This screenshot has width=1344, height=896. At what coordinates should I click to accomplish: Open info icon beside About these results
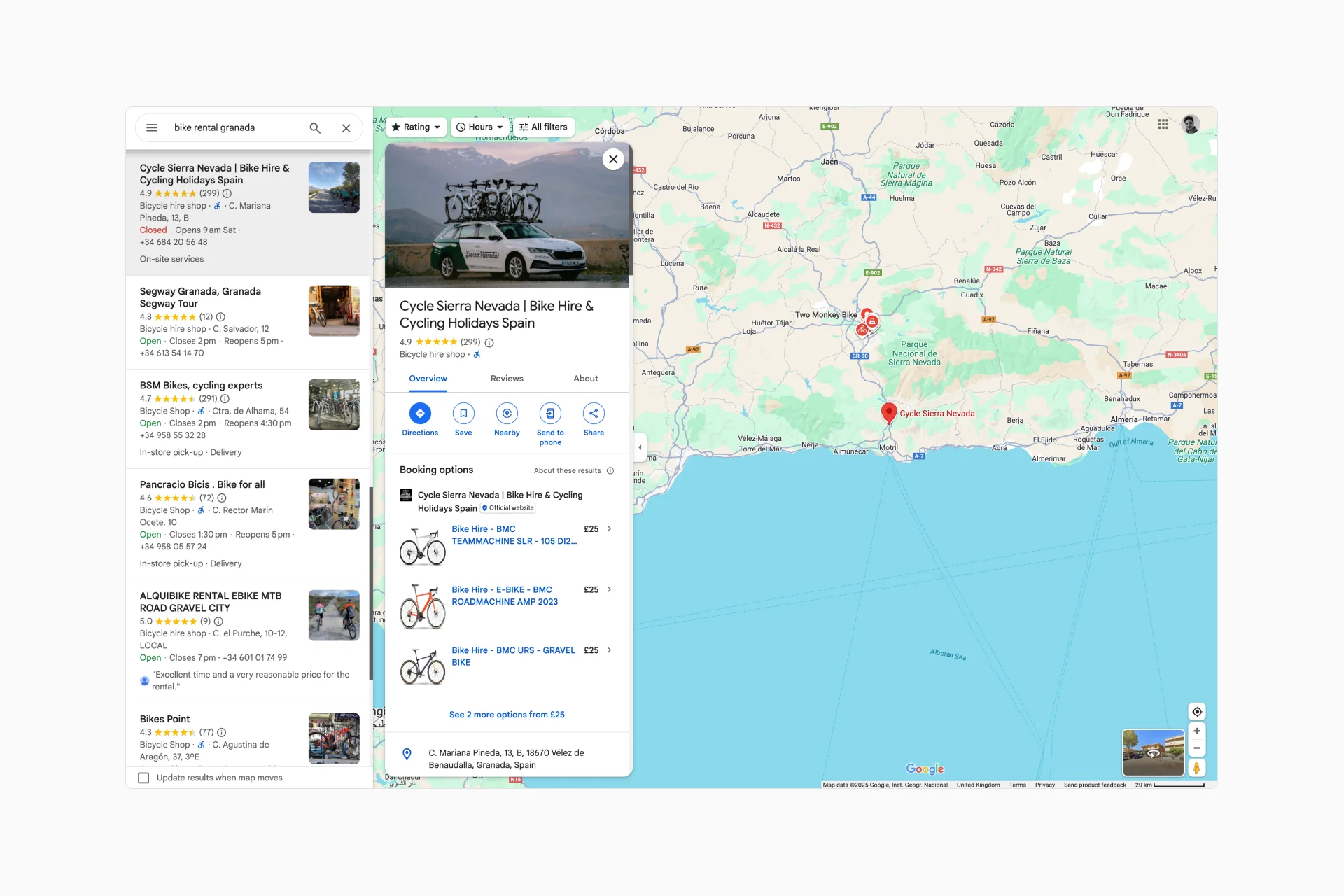point(610,471)
